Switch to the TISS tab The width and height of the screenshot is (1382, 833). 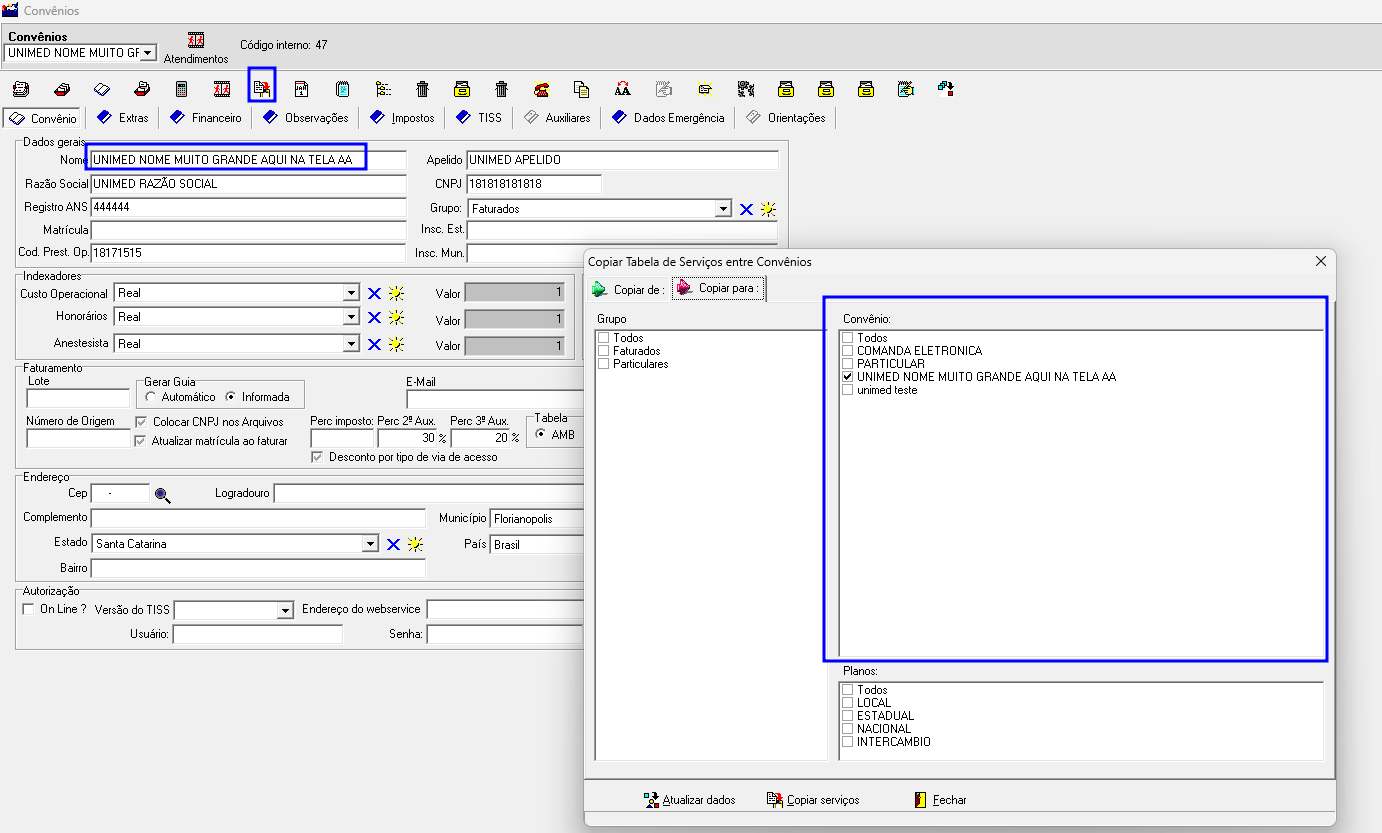click(479, 118)
